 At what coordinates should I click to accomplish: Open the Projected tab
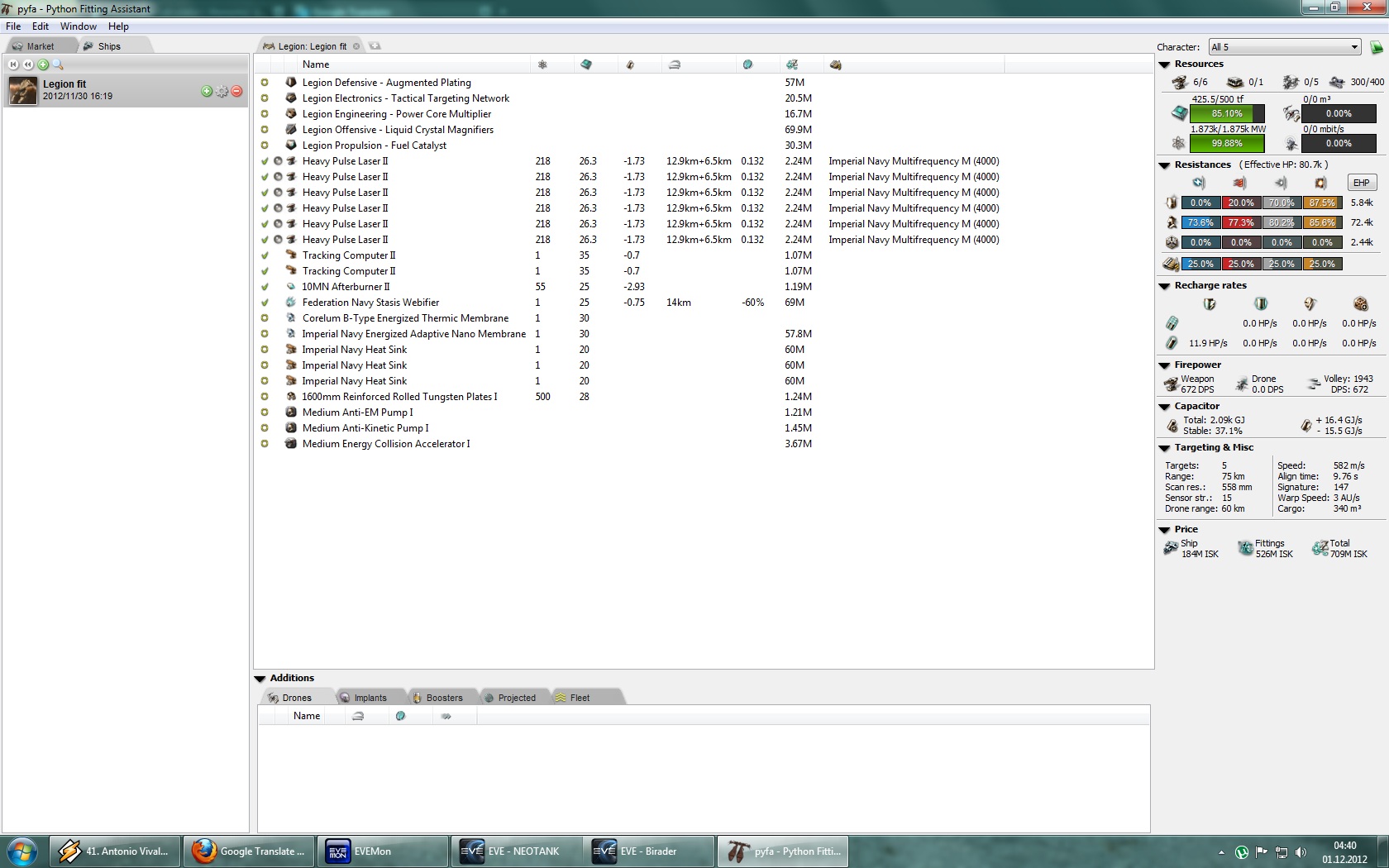tap(516, 698)
